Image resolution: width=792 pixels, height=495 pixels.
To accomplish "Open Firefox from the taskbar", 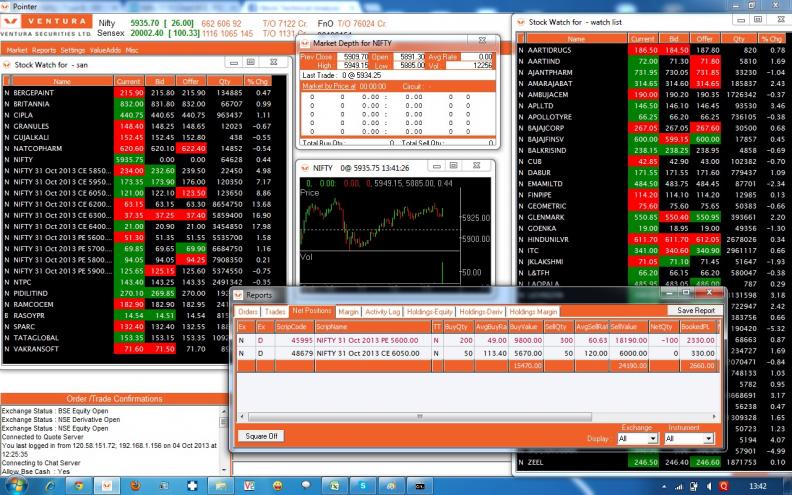I will coord(135,486).
